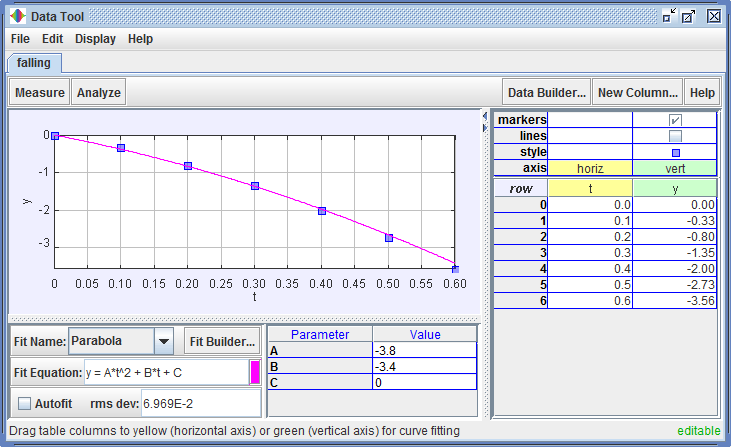Click y cell with value -2.73

(x=675, y=284)
